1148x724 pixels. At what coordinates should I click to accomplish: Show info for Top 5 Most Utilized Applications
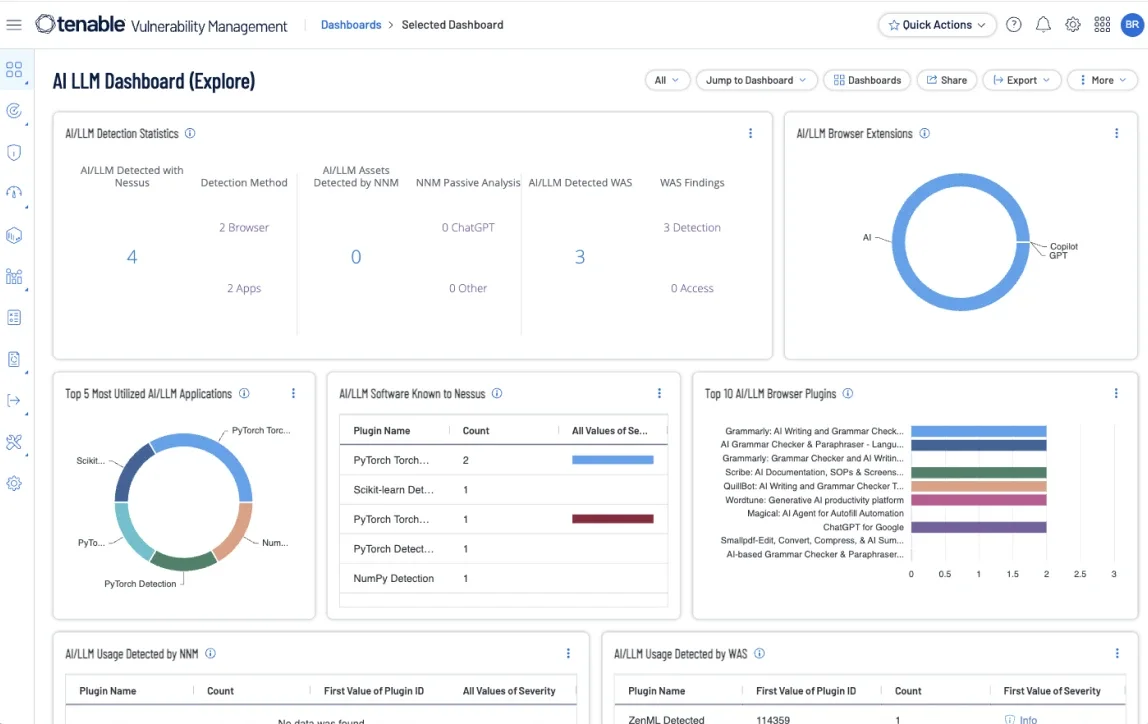245,393
